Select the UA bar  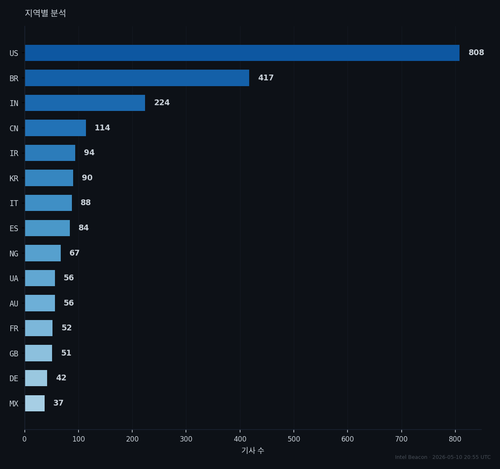[40, 278]
